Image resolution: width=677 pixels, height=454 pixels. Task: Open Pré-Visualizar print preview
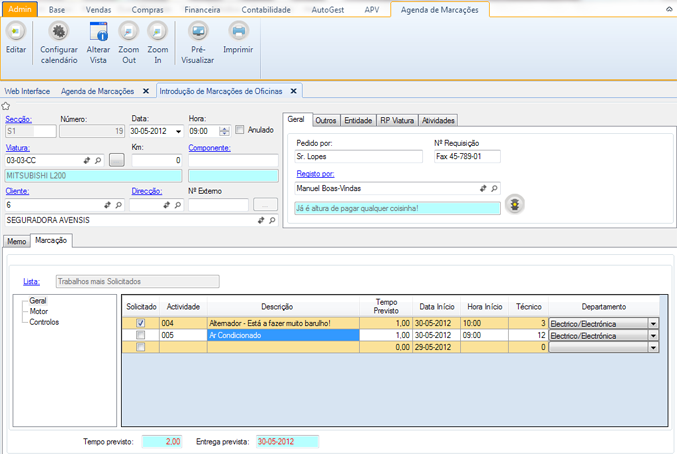198,31
